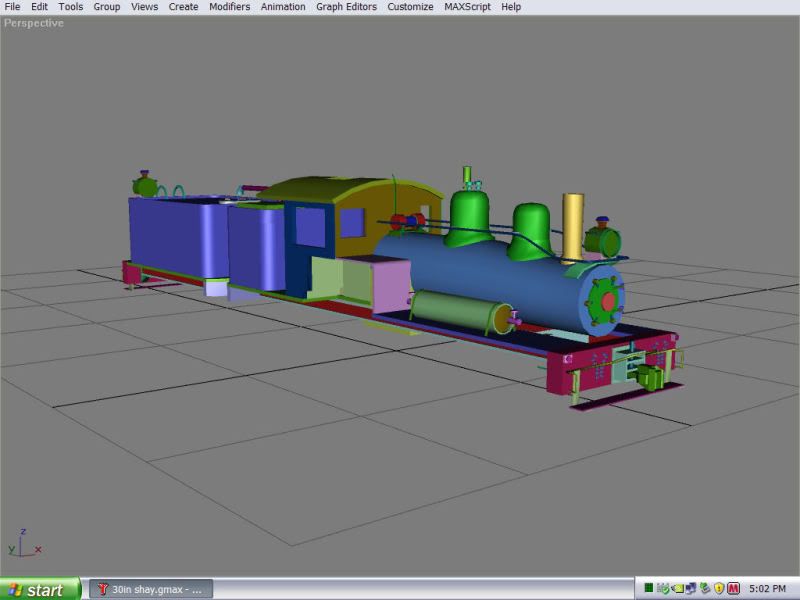Open the Customize menu
Image resolution: width=800 pixels, height=600 pixels.
[x=410, y=7]
